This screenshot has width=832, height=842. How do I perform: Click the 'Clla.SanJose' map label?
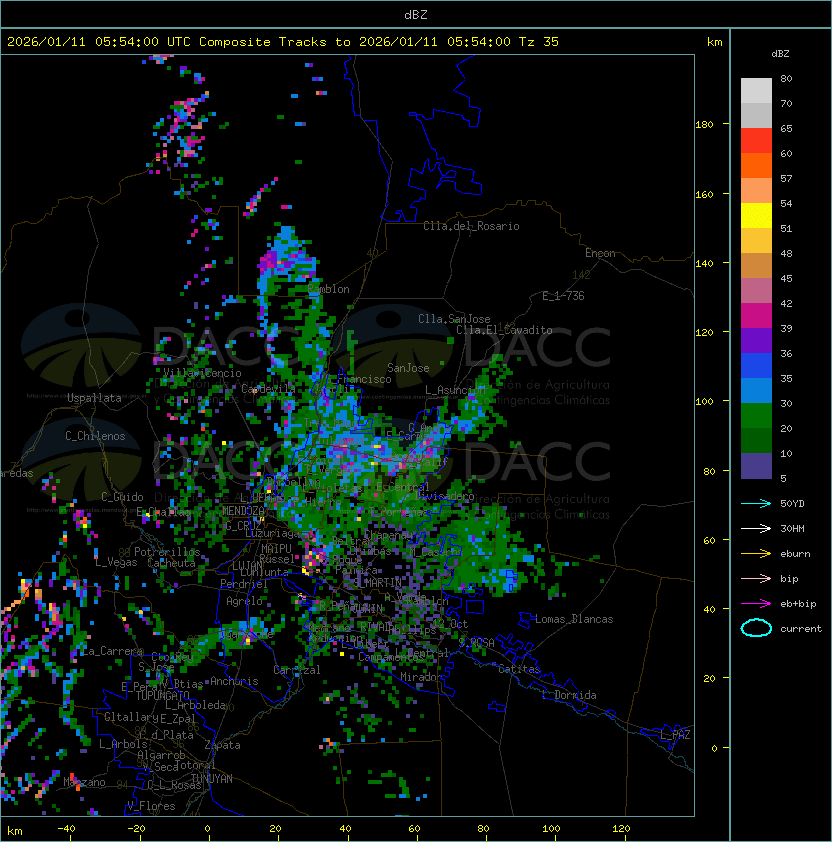[x=454, y=319]
